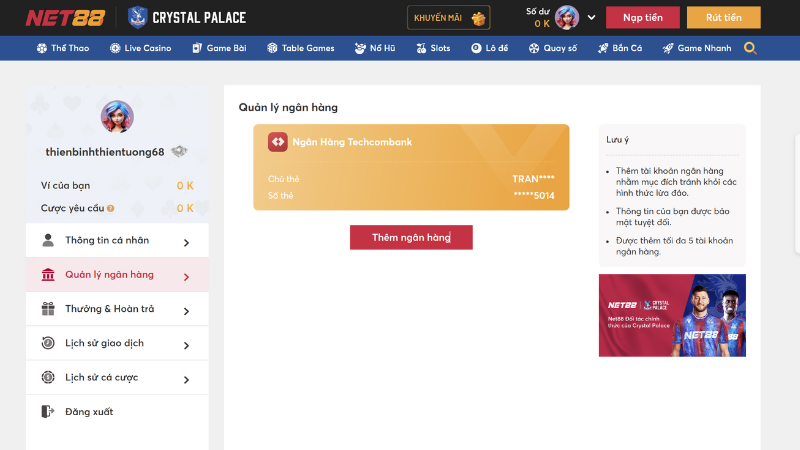Click the gift icon for Thưởng & Hoàn trả

point(47,309)
